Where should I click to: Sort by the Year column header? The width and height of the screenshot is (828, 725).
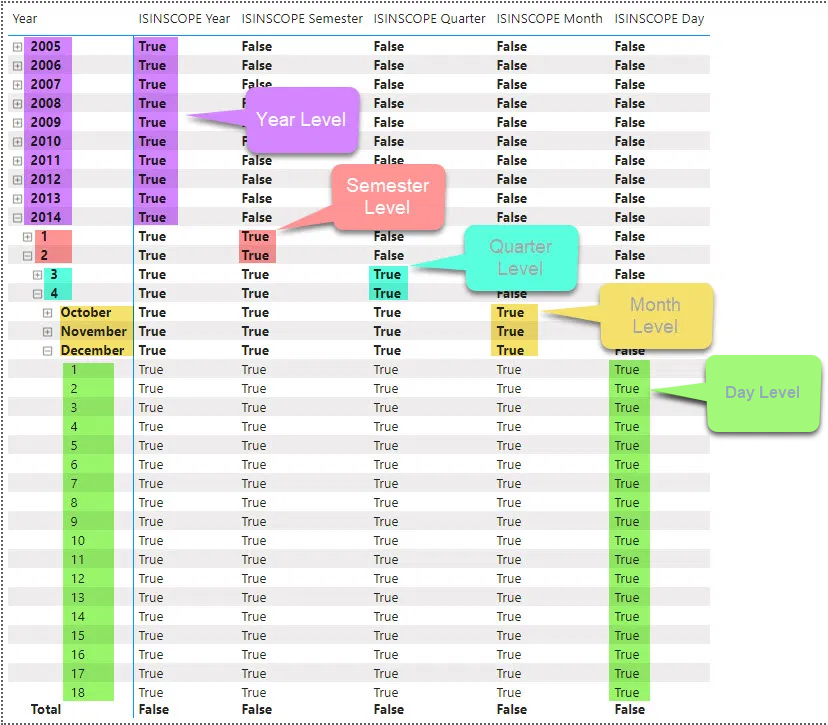[x=25, y=18]
